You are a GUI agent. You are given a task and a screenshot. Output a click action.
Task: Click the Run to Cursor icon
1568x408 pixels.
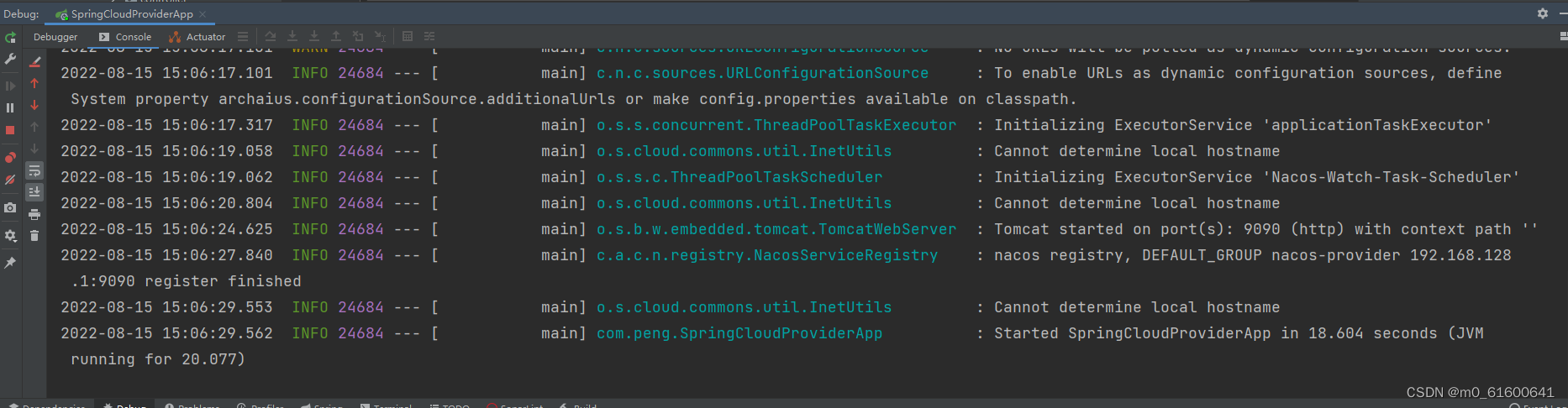point(380,37)
